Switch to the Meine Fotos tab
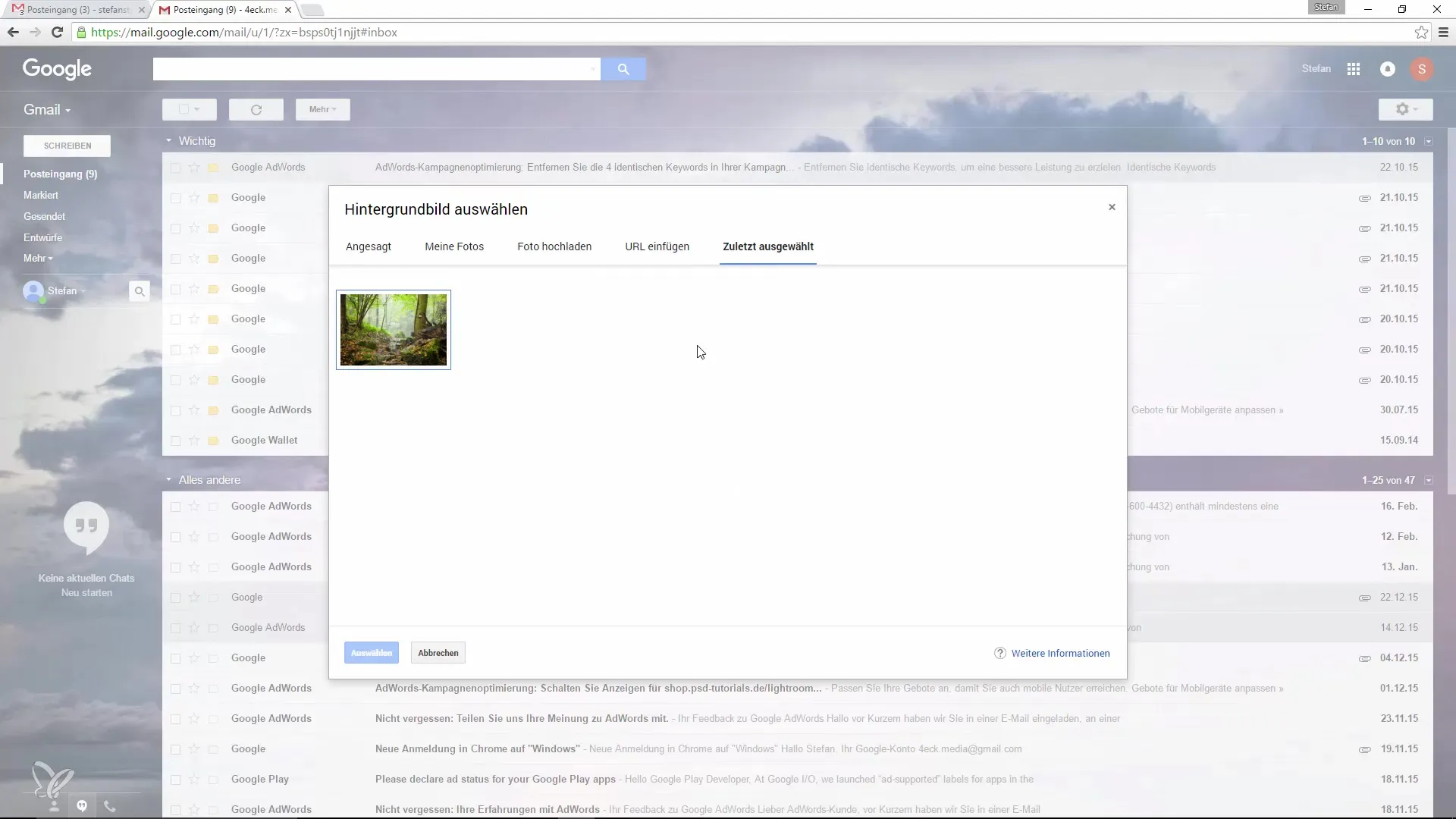Screen dimensions: 1456x819 click(454, 246)
